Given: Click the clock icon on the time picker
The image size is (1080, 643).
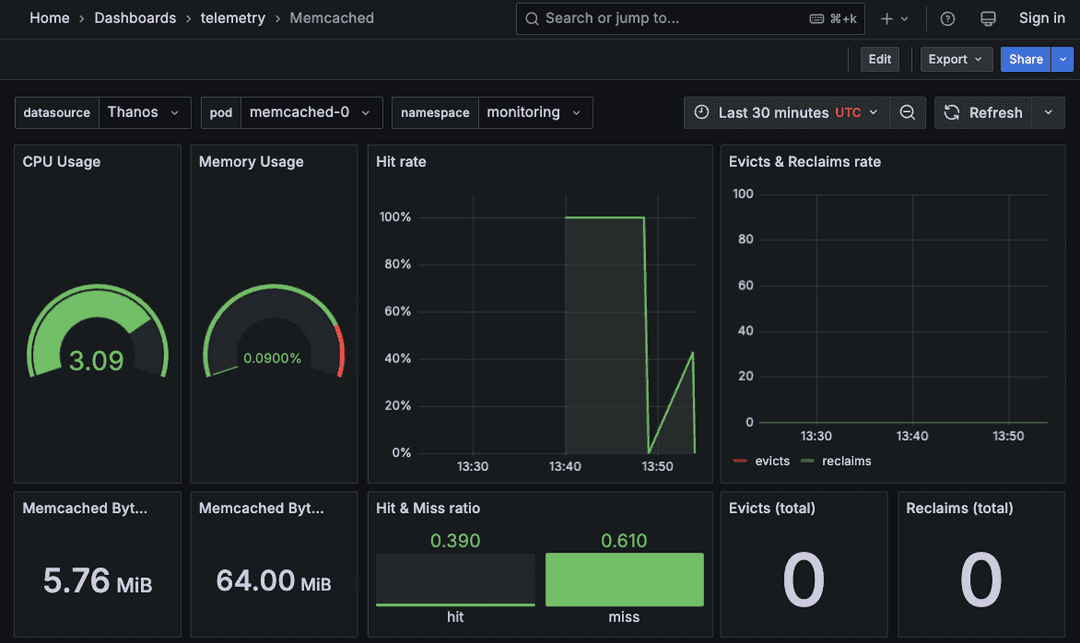Looking at the screenshot, I should [703, 112].
